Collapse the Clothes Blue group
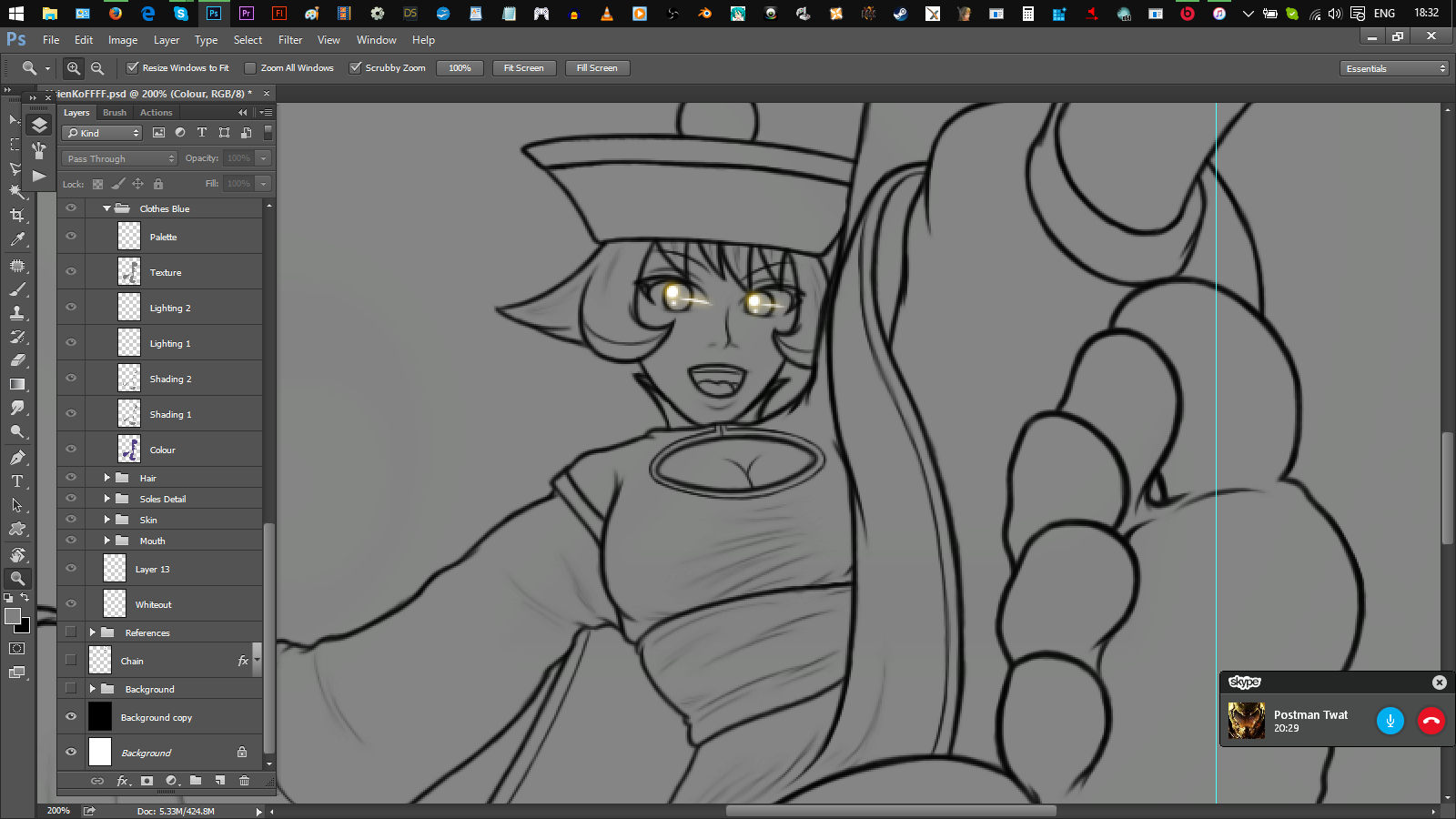The image size is (1456, 819). [106, 208]
